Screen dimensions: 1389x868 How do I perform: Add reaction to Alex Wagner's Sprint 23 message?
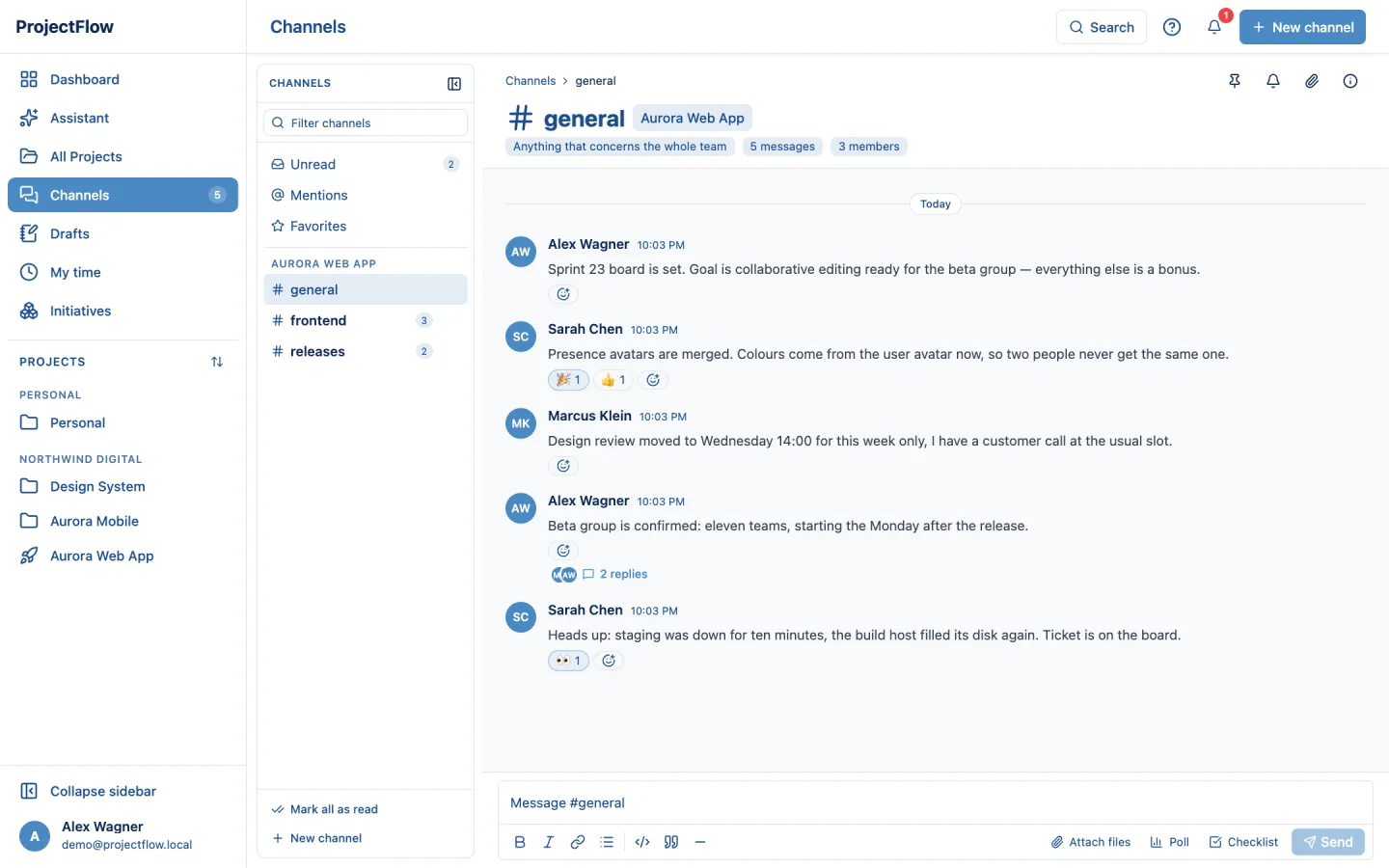click(x=563, y=294)
